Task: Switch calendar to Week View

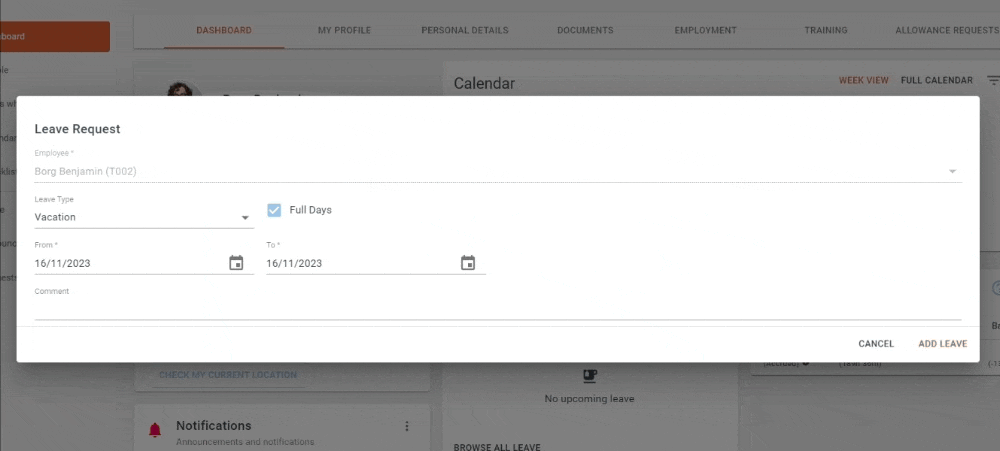Action: pos(864,80)
